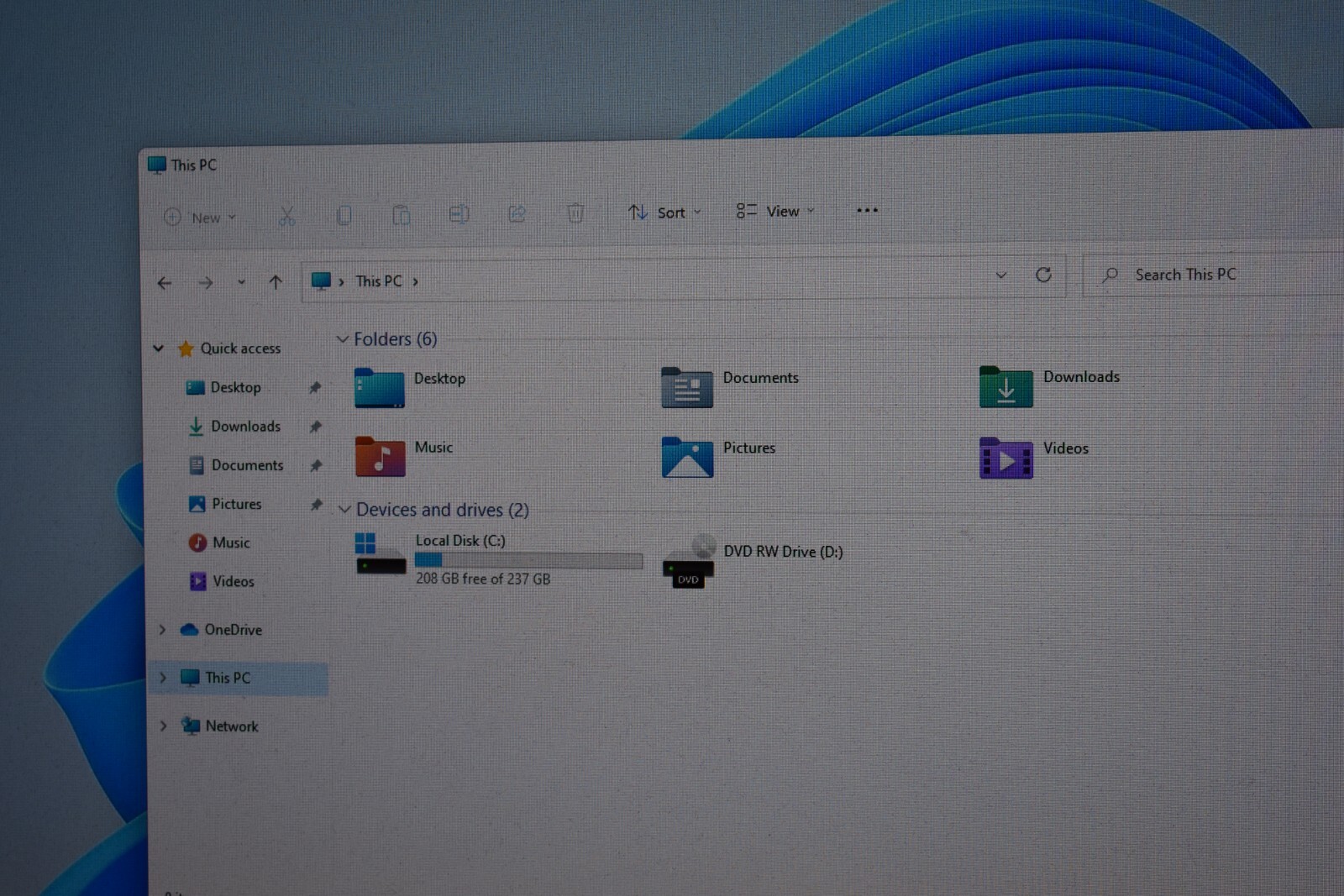Image resolution: width=1344 pixels, height=896 pixels.
Task: Select the Downloads folder in main pane
Action: pyautogui.click(x=1049, y=386)
